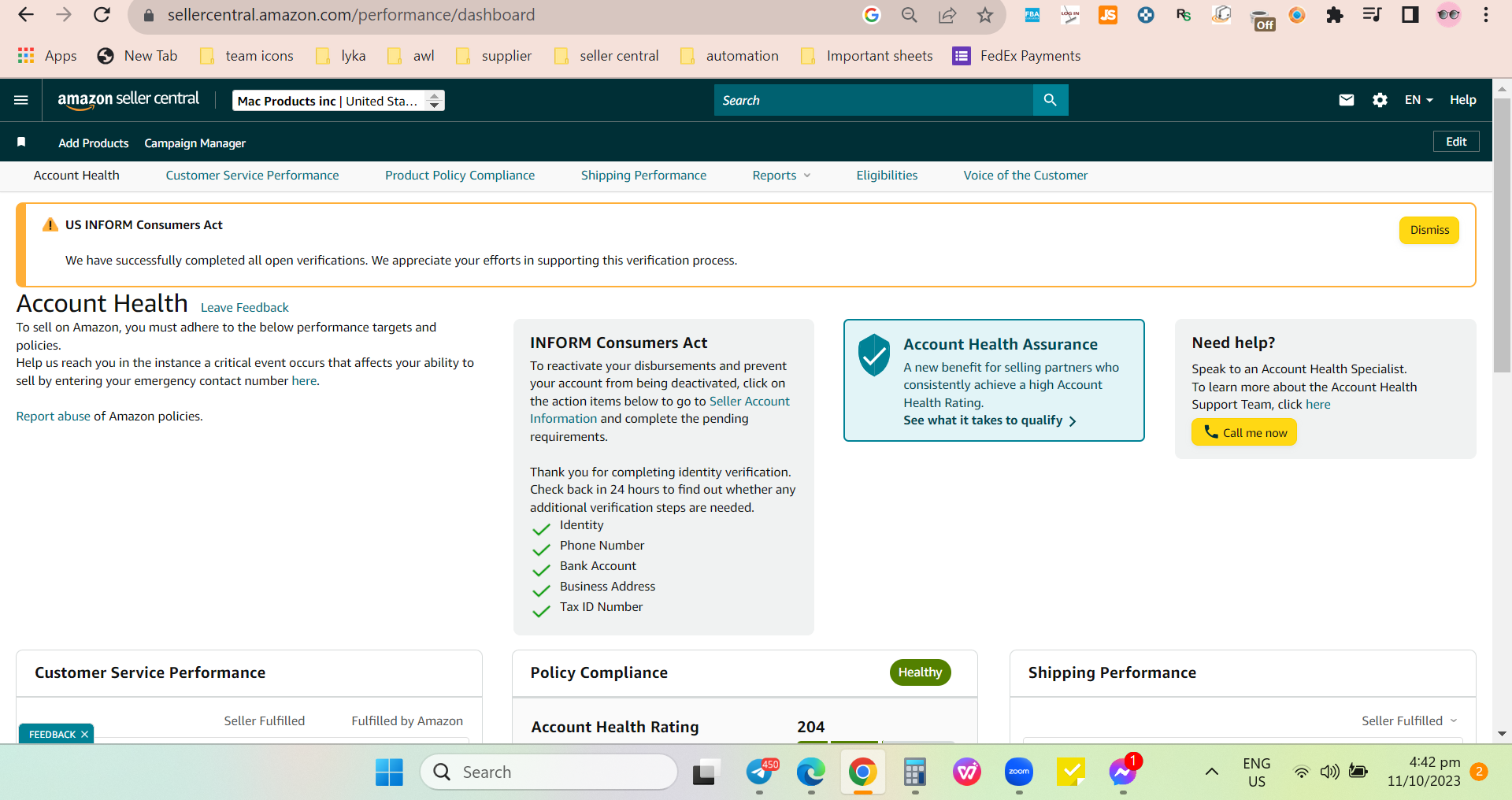Reload the page with the refresh icon
Screen dimensions: 1512x800
(102, 15)
